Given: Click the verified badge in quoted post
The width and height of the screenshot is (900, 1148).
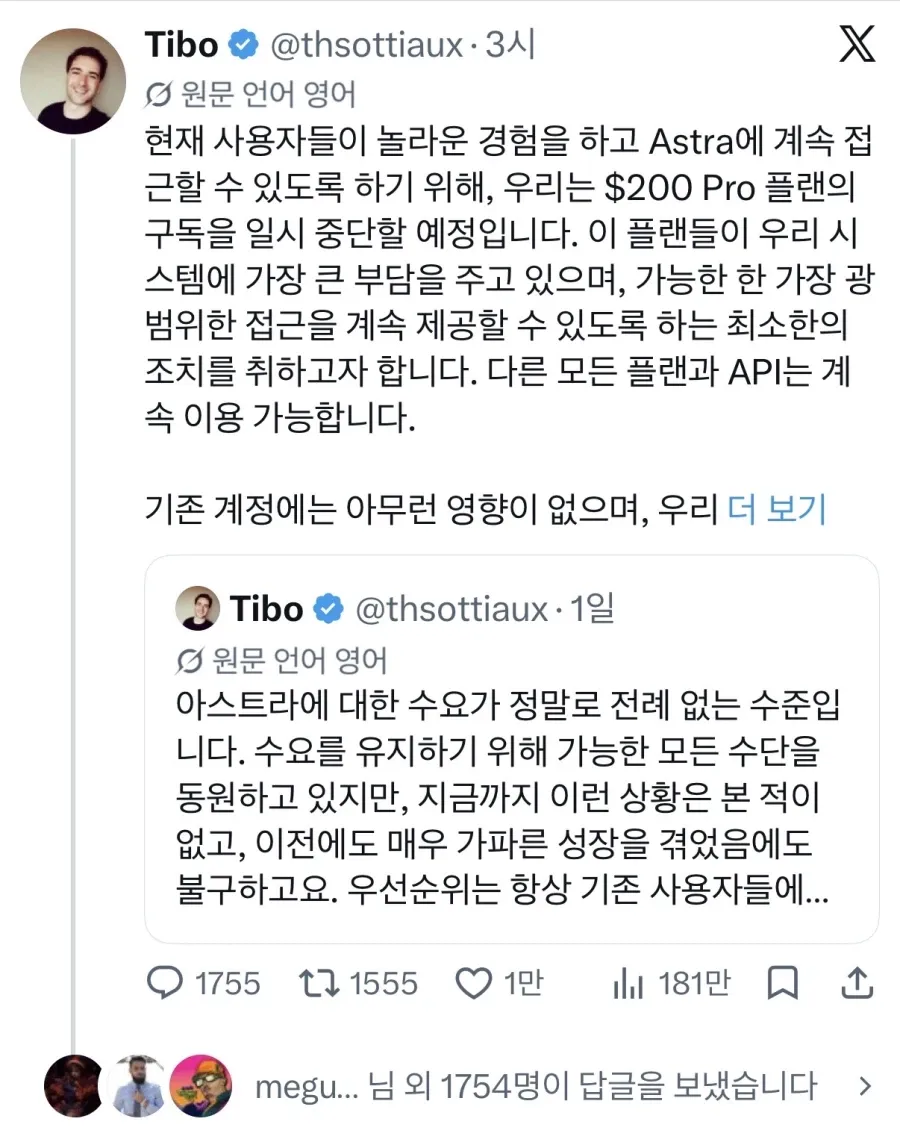Looking at the screenshot, I should (x=328, y=608).
